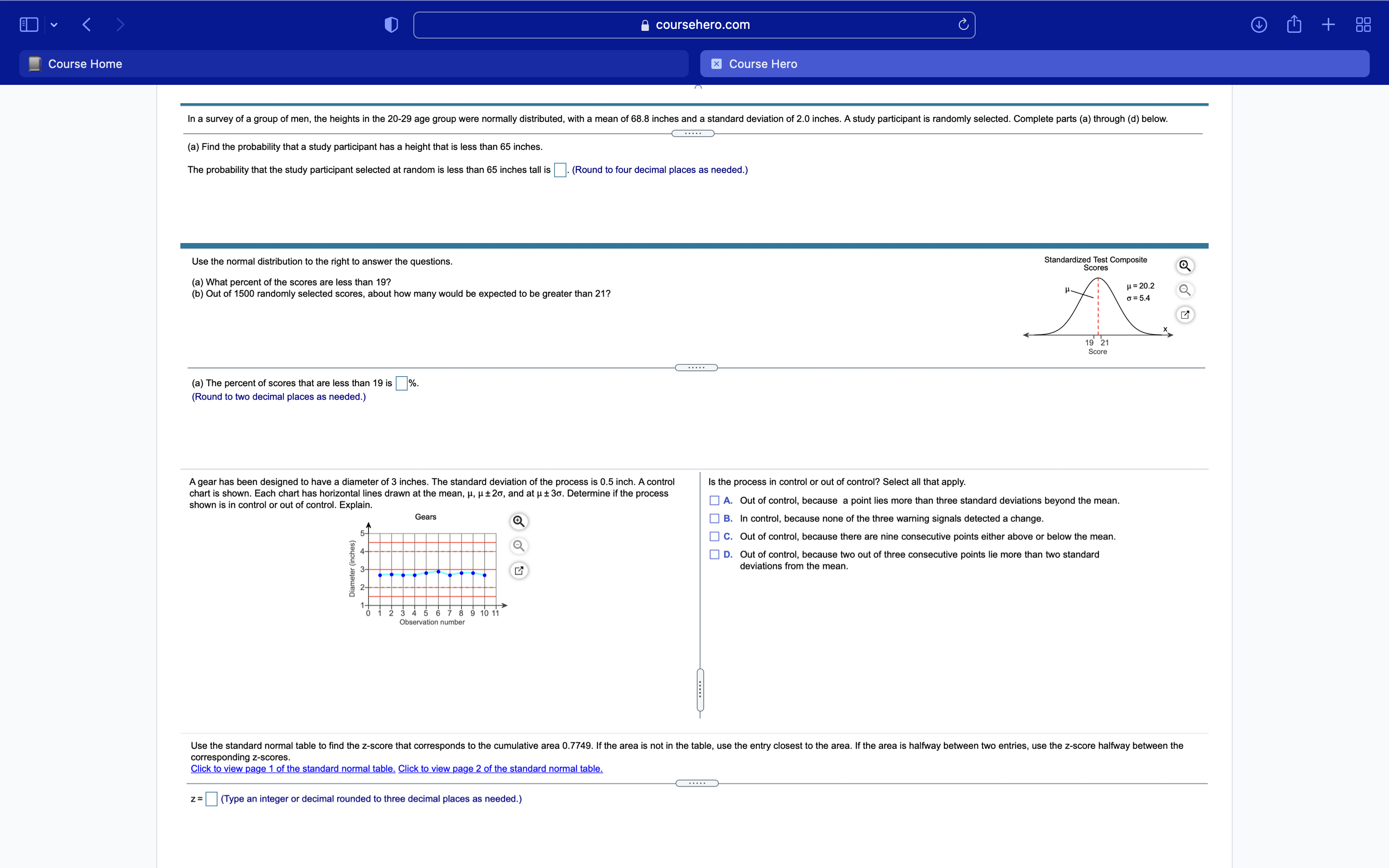The width and height of the screenshot is (1389, 868).
Task: Zoom out on the normal distribution graph
Action: pyautogui.click(x=1185, y=290)
